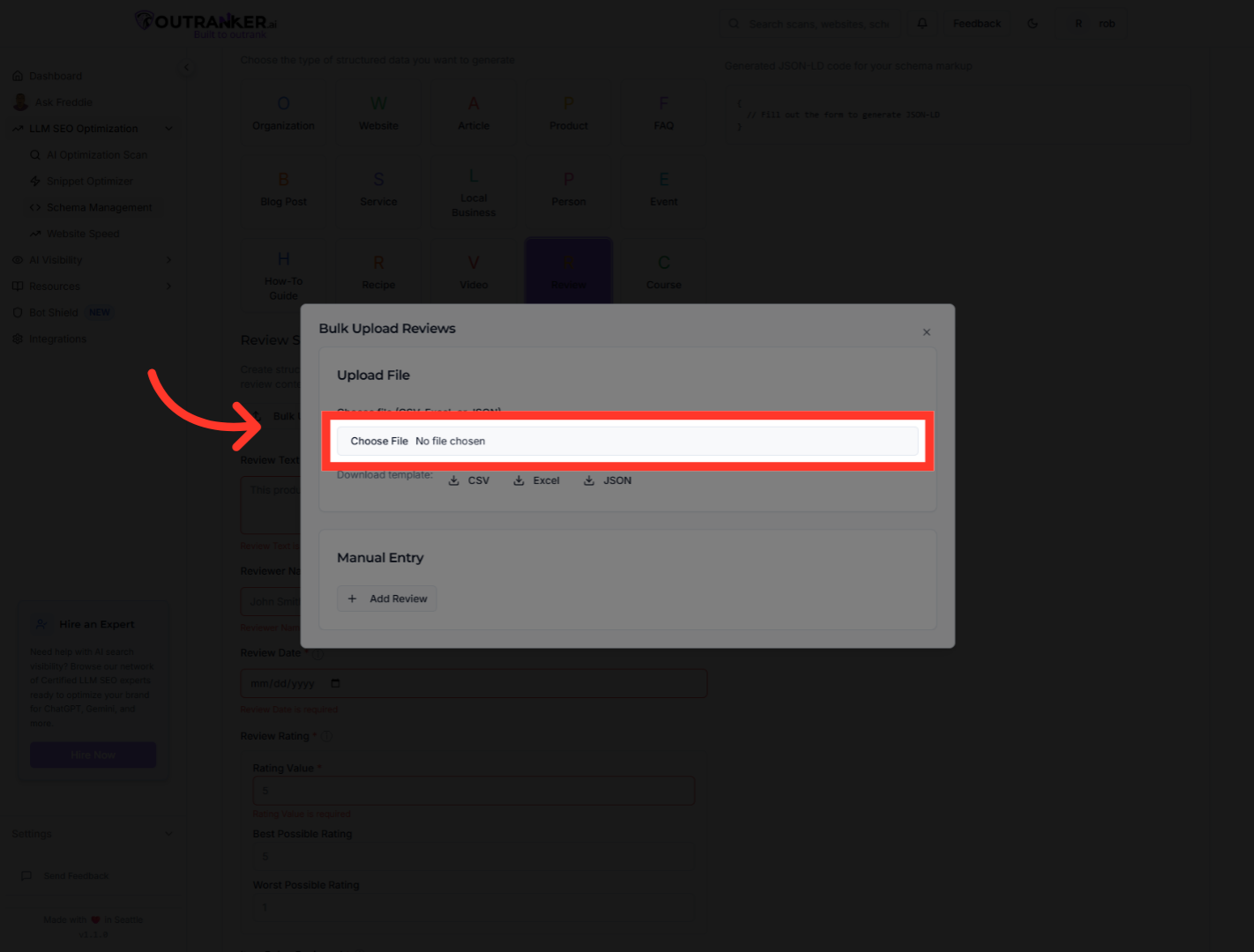Choose the Event schema type tile

664,190
